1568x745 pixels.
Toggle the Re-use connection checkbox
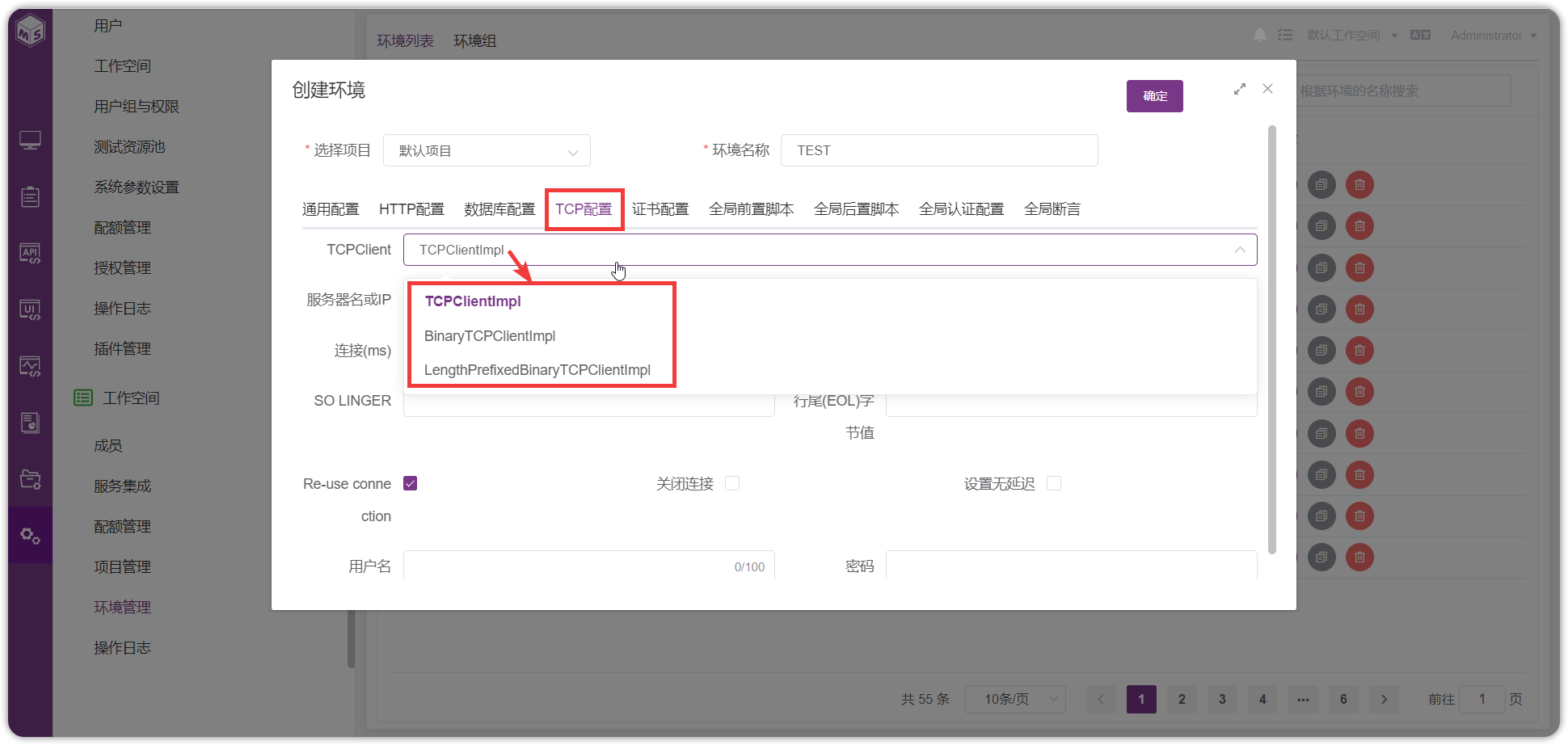point(410,483)
